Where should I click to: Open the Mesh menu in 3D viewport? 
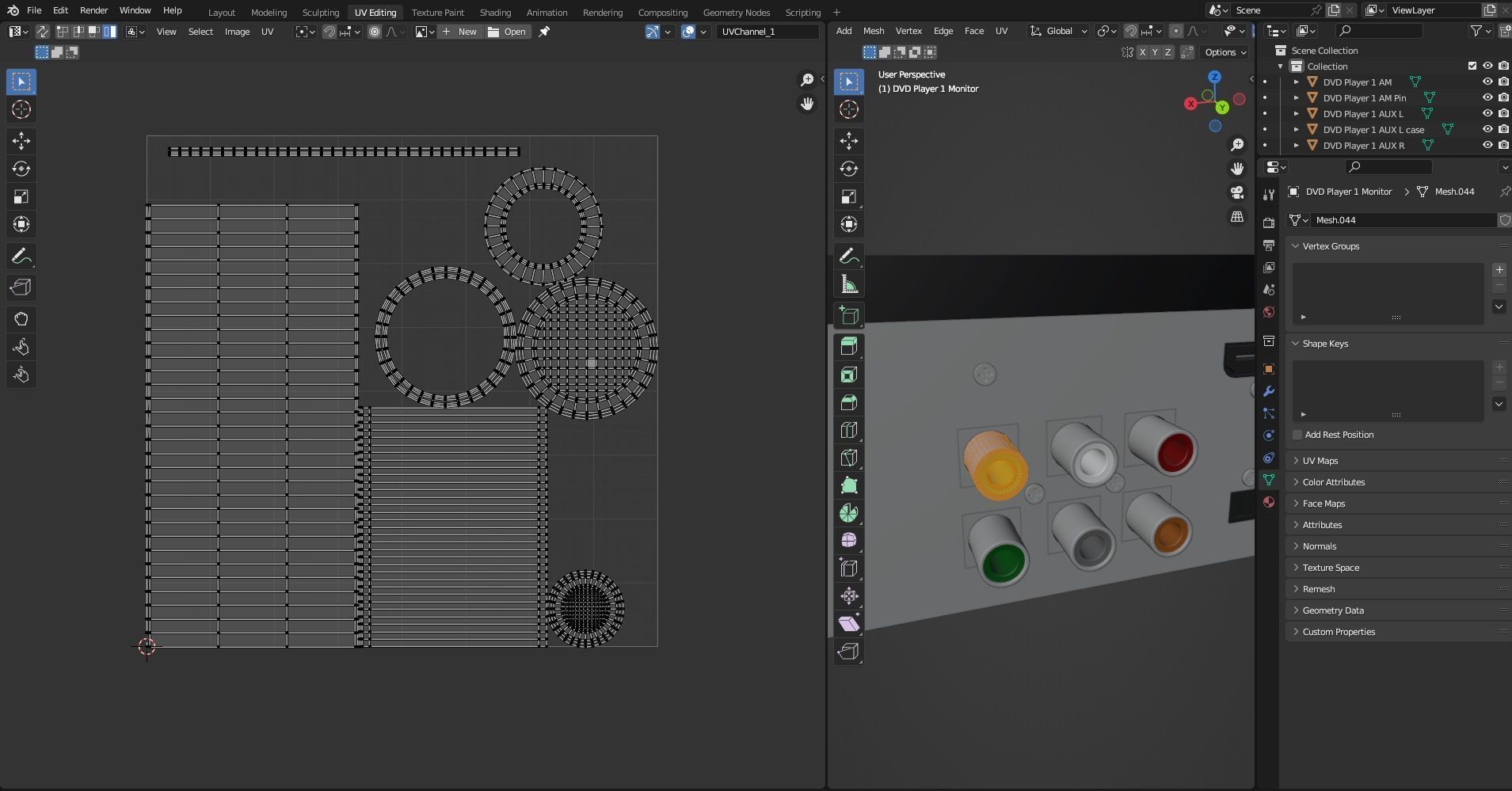coord(874,31)
